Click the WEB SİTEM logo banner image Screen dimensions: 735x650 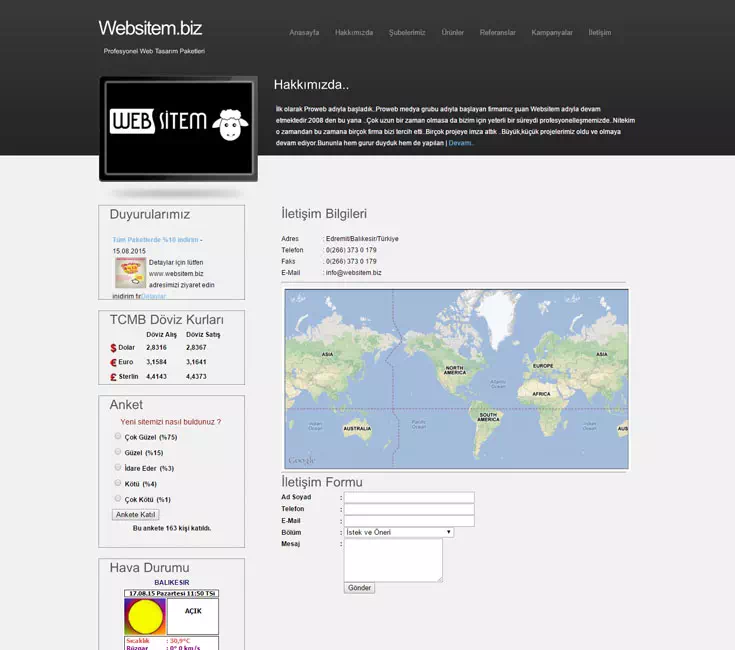click(x=178, y=128)
